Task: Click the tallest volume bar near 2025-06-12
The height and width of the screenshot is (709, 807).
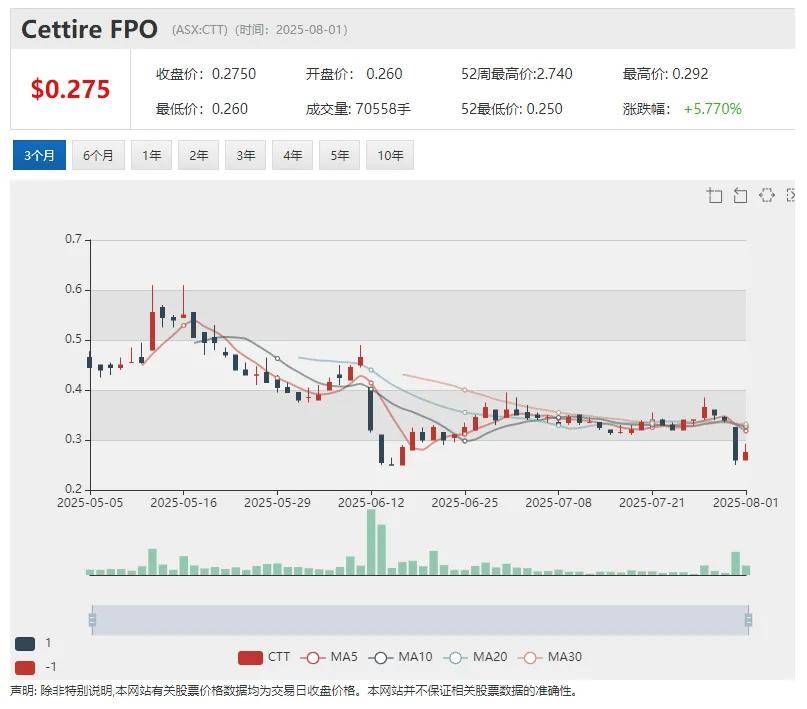Action: click(371, 542)
